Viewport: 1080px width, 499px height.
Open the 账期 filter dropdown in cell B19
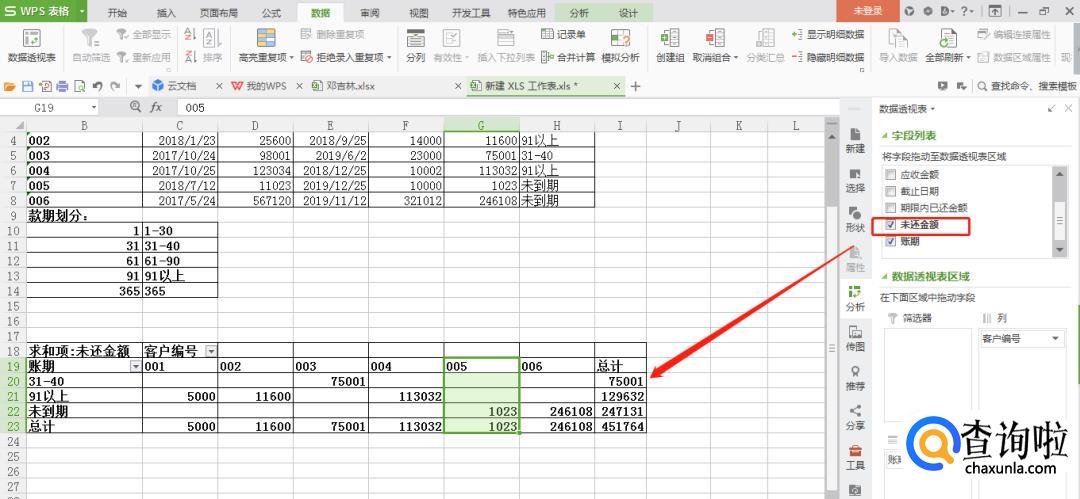(136, 366)
